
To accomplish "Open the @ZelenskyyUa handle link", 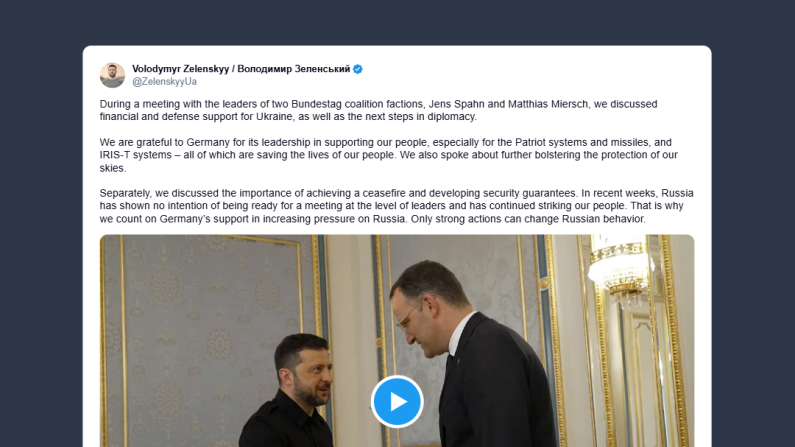I will 164,82.
